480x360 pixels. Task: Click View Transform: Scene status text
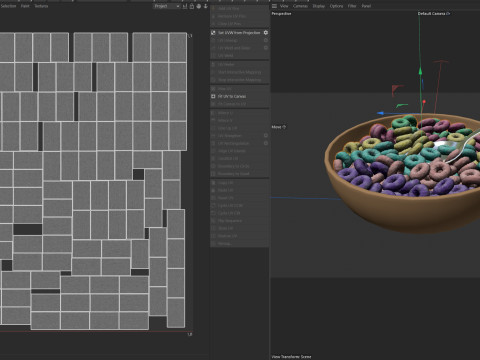point(291,357)
